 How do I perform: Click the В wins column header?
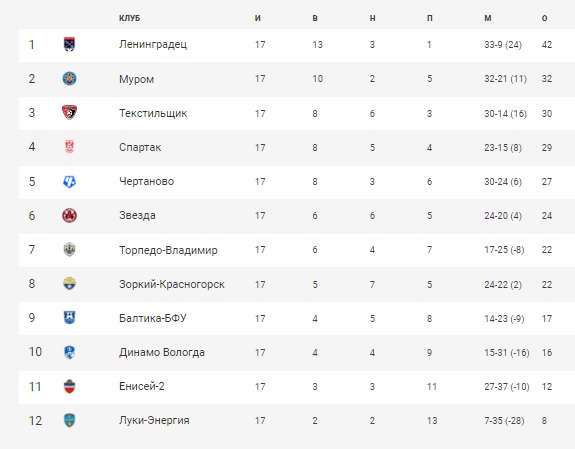315,18
